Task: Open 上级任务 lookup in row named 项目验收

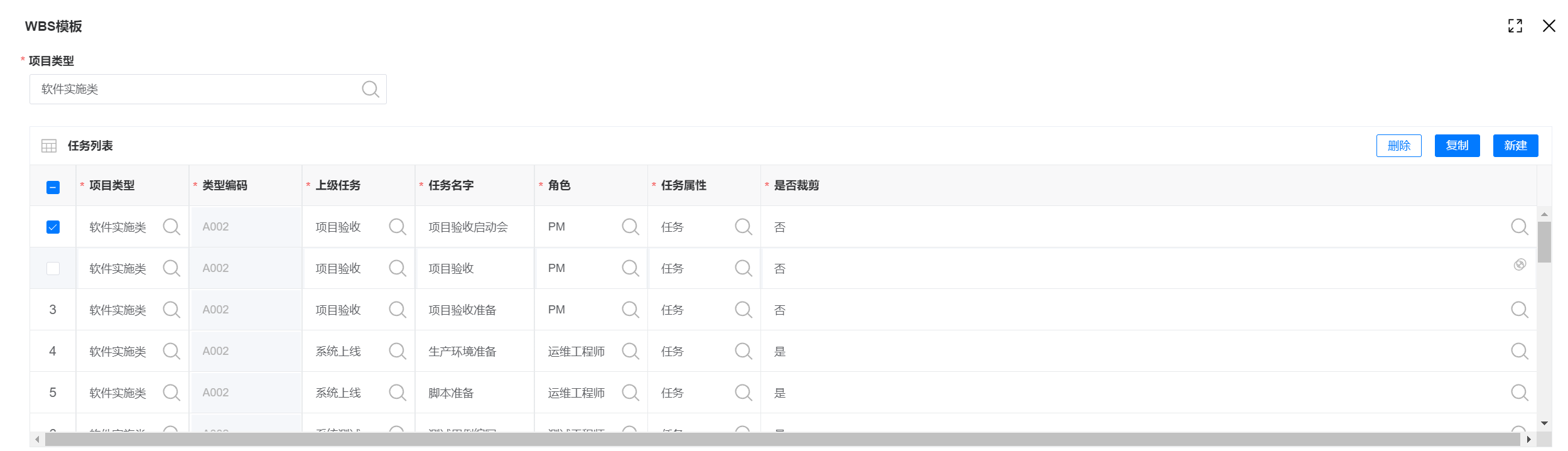Action: (397, 268)
